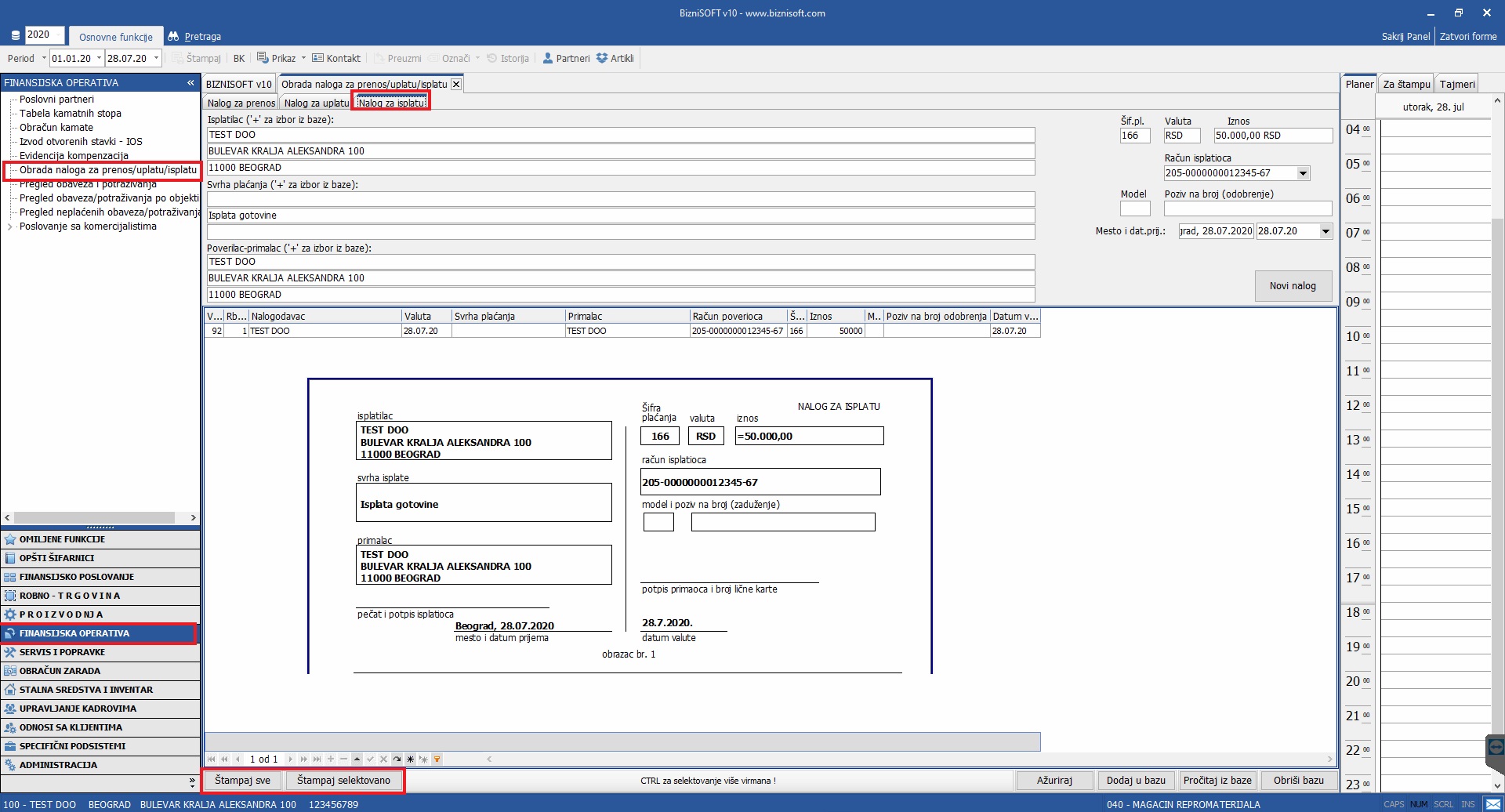The width and height of the screenshot is (1505, 812).
Task: Select the Nalog za isplatu tab
Action: 391,103
